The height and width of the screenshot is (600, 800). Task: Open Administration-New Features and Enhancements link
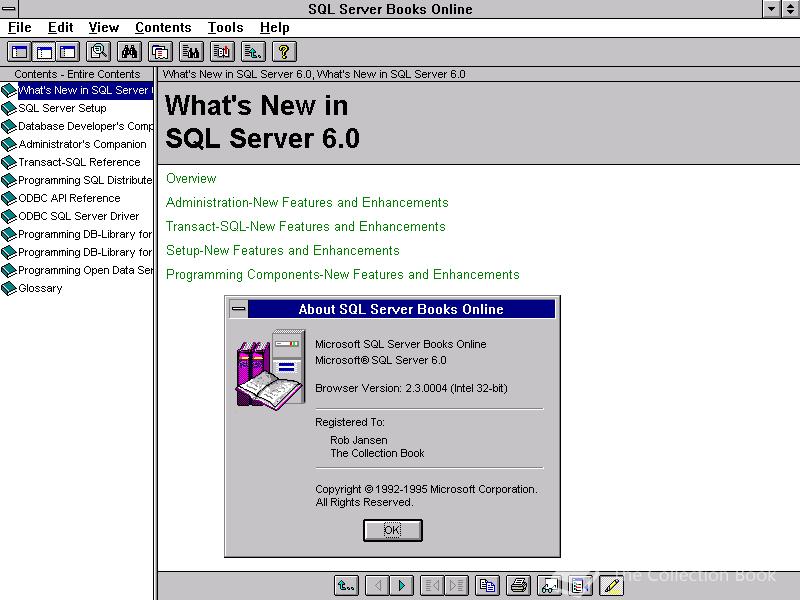click(307, 203)
